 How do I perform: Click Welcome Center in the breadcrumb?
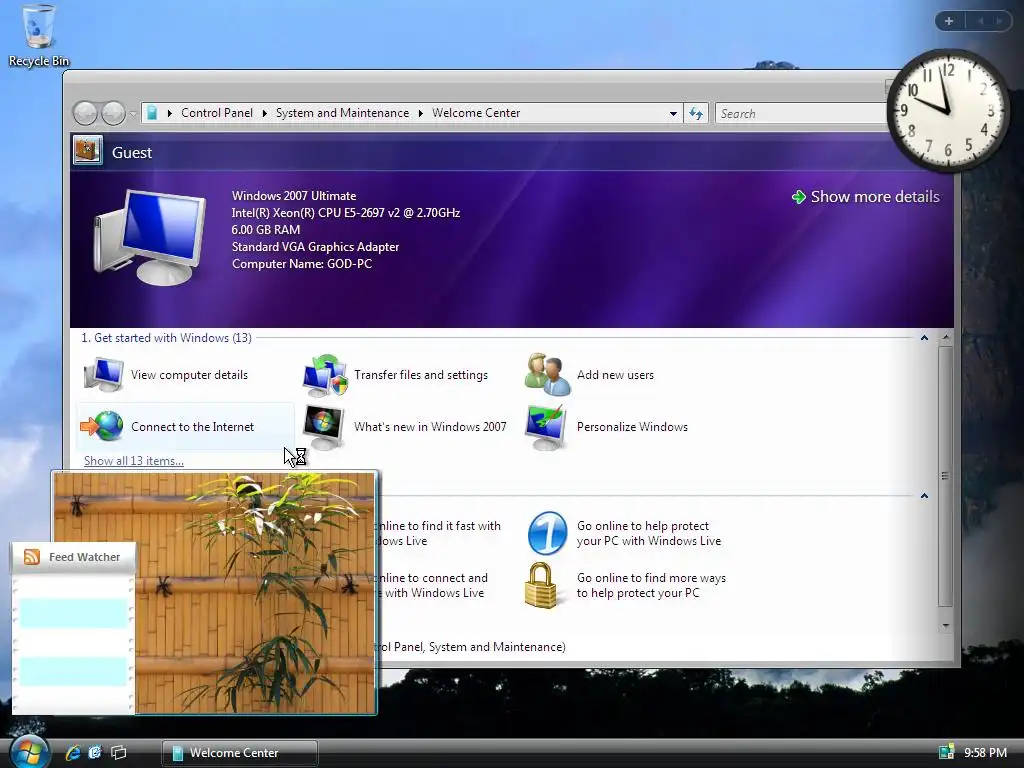[x=476, y=113]
